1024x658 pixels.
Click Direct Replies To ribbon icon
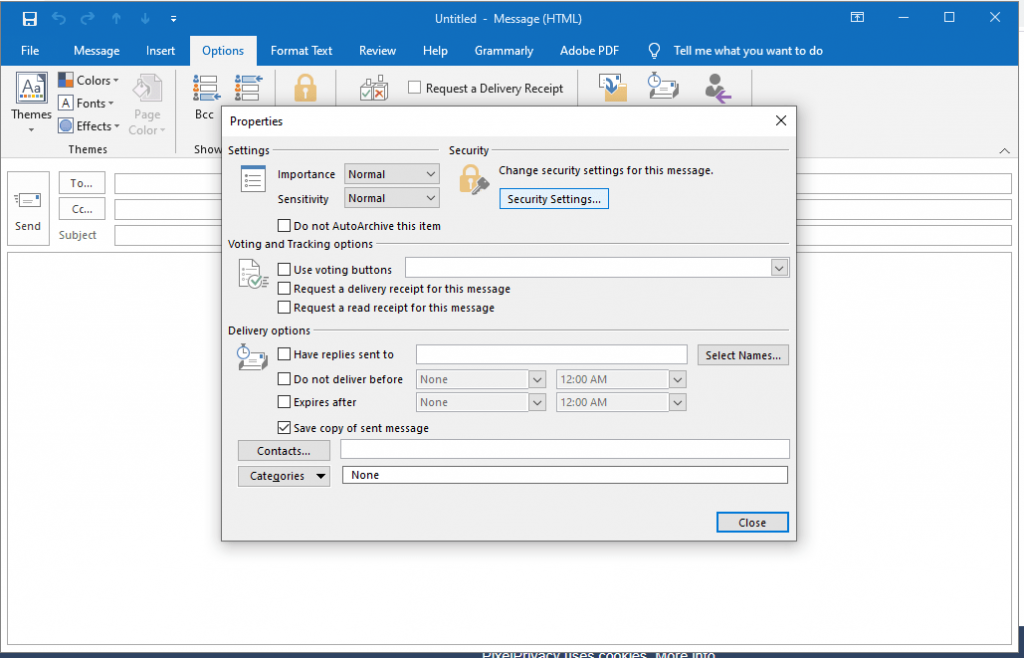coord(718,87)
